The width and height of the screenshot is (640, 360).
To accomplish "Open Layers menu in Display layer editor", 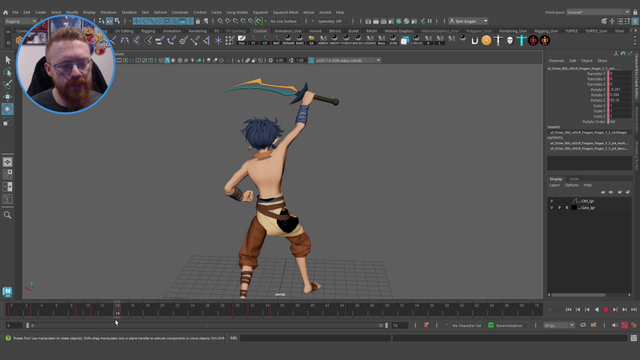I will (x=554, y=185).
